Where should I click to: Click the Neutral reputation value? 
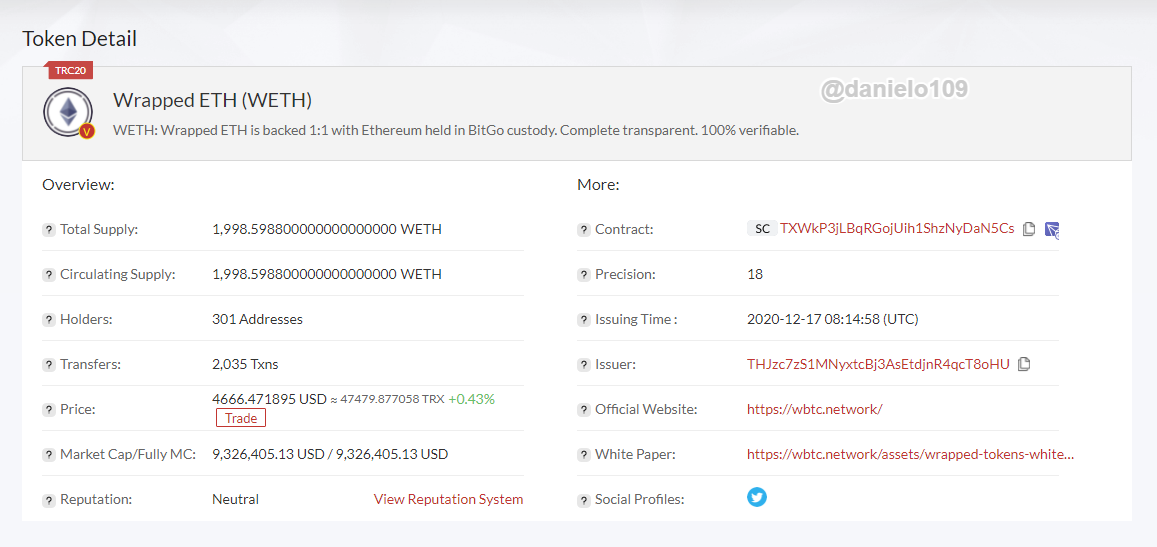(x=235, y=499)
